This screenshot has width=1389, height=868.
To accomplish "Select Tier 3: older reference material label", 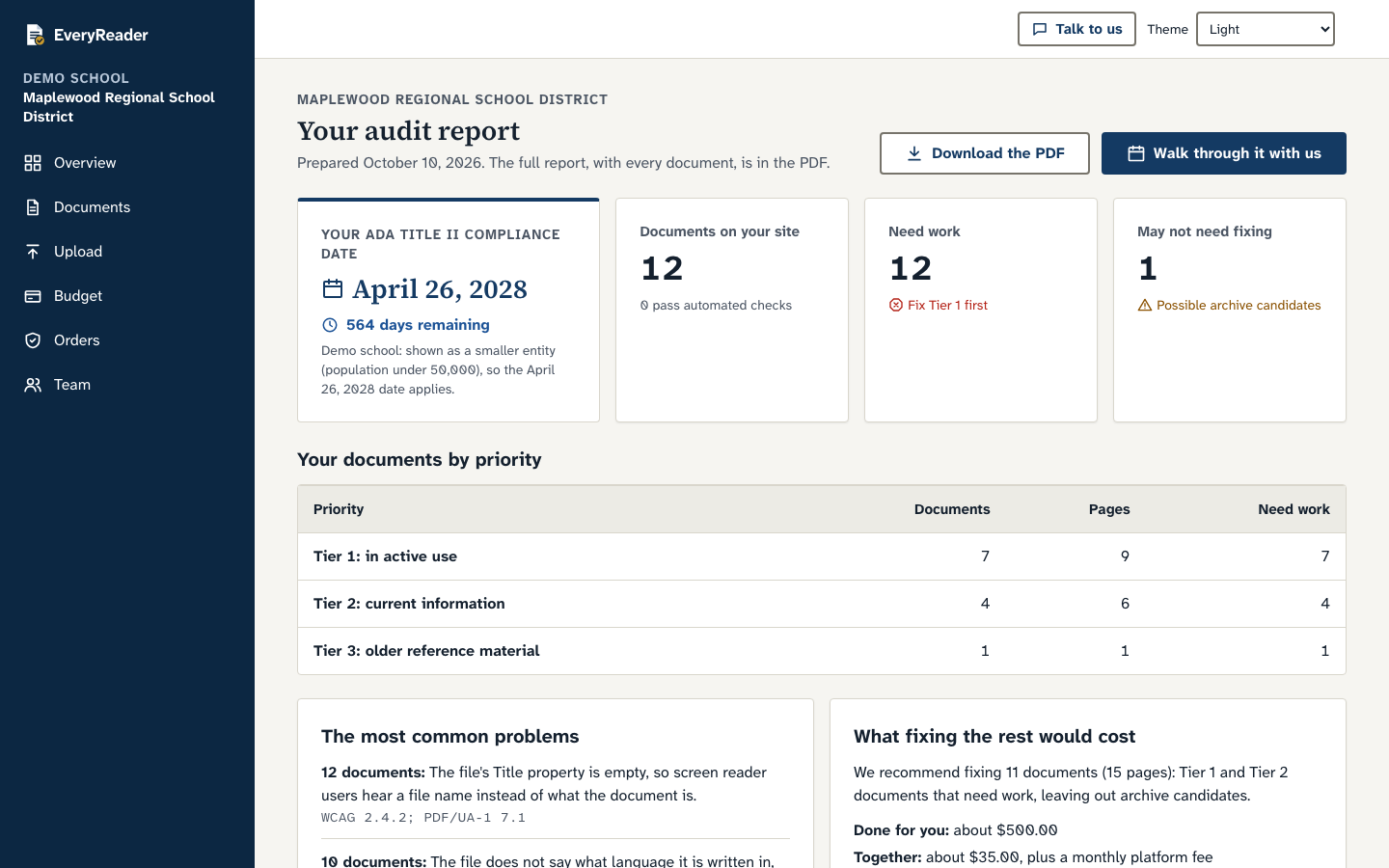I will (426, 651).
